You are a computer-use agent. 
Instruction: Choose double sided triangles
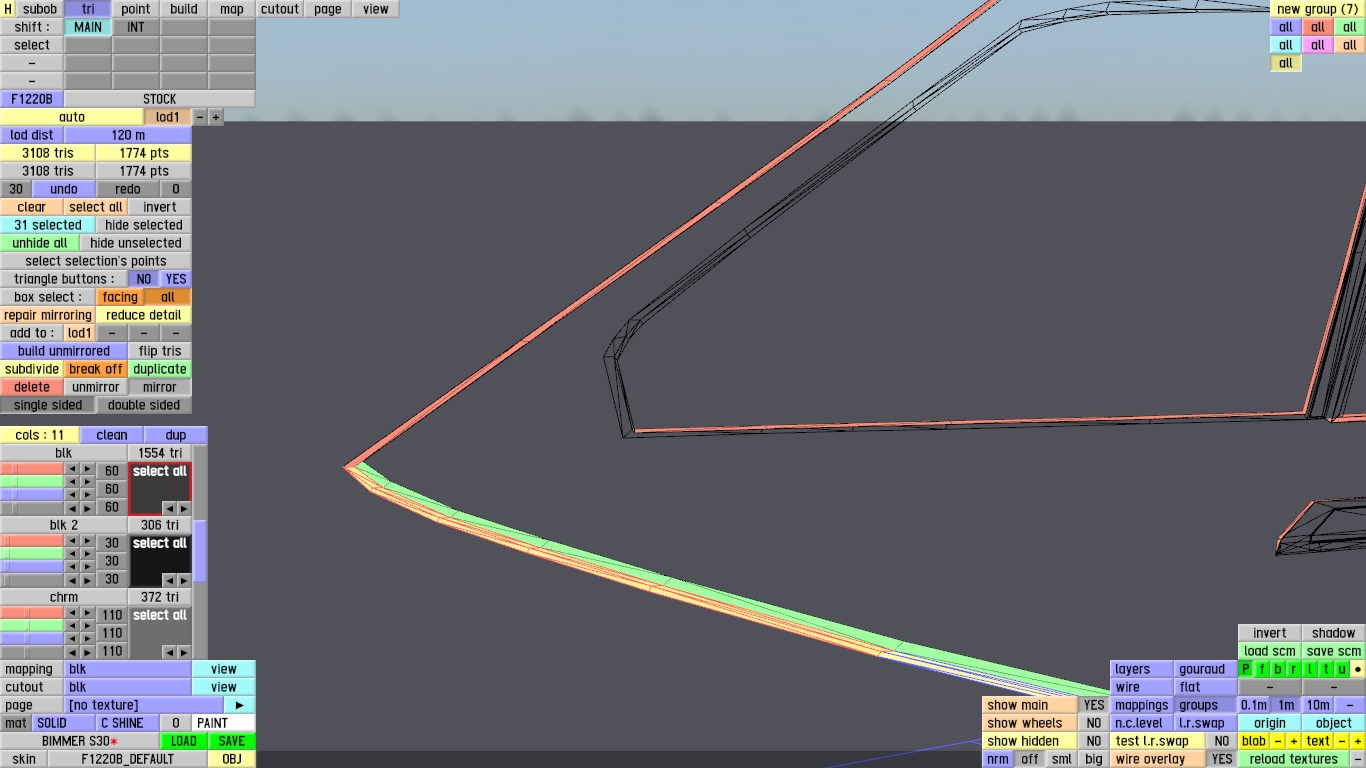point(144,405)
